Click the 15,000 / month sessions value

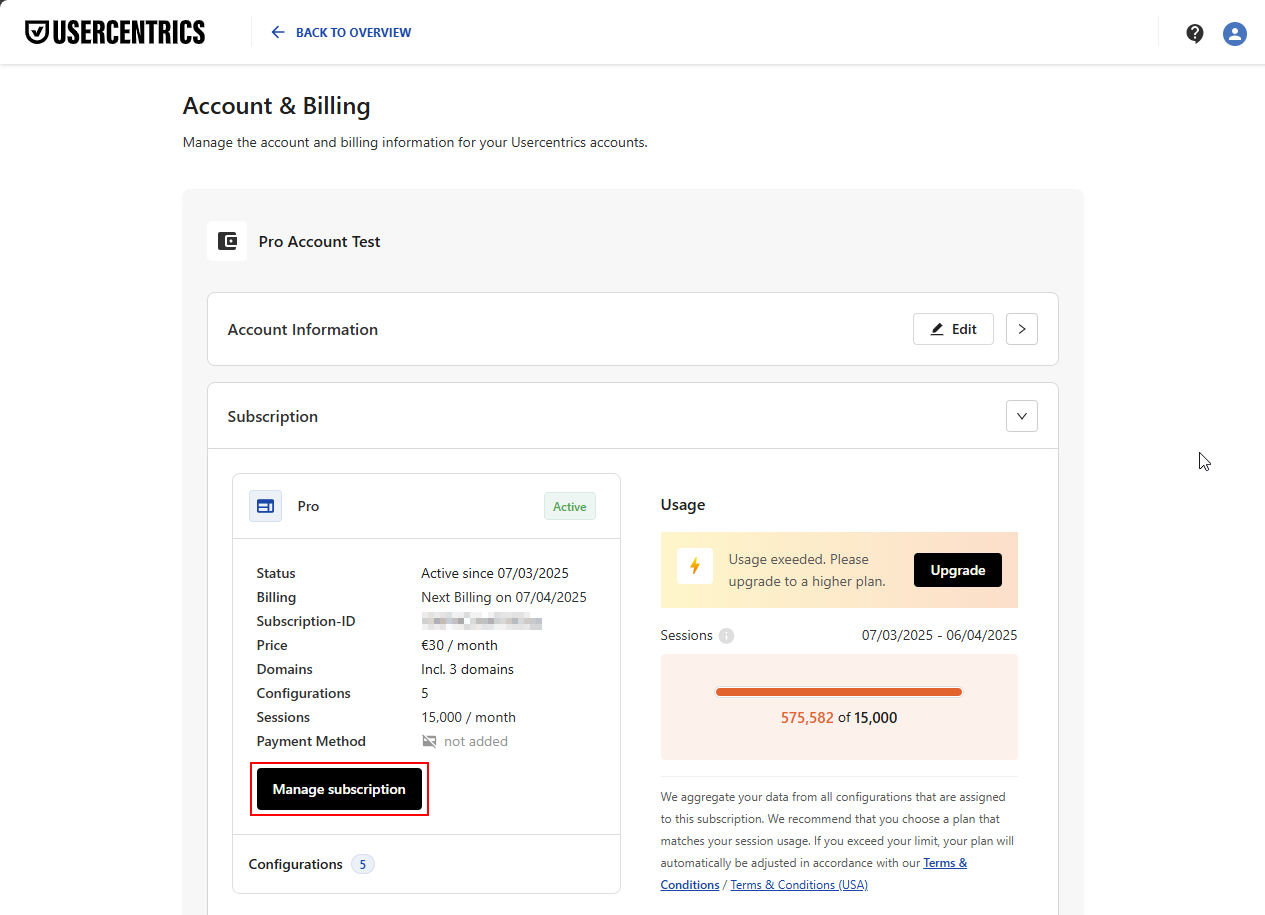pyautogui.click(x=468, y=717)
